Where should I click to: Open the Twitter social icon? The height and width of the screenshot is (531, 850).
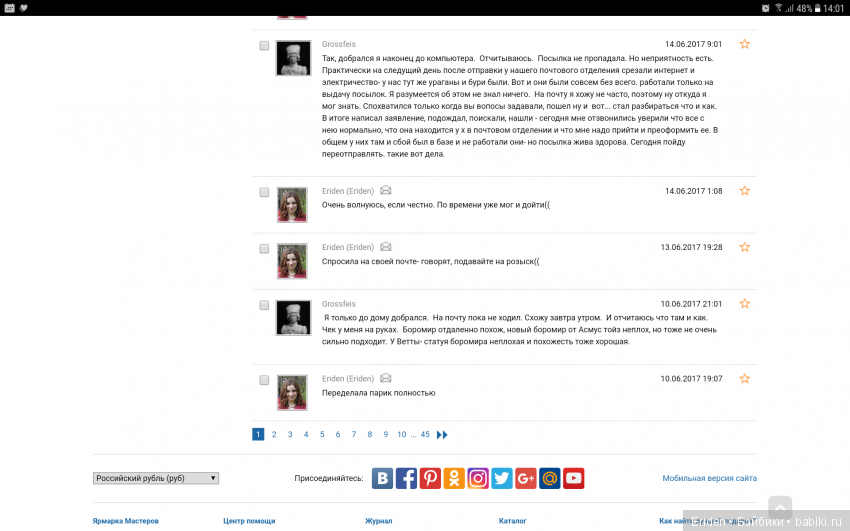coord(502,478)
